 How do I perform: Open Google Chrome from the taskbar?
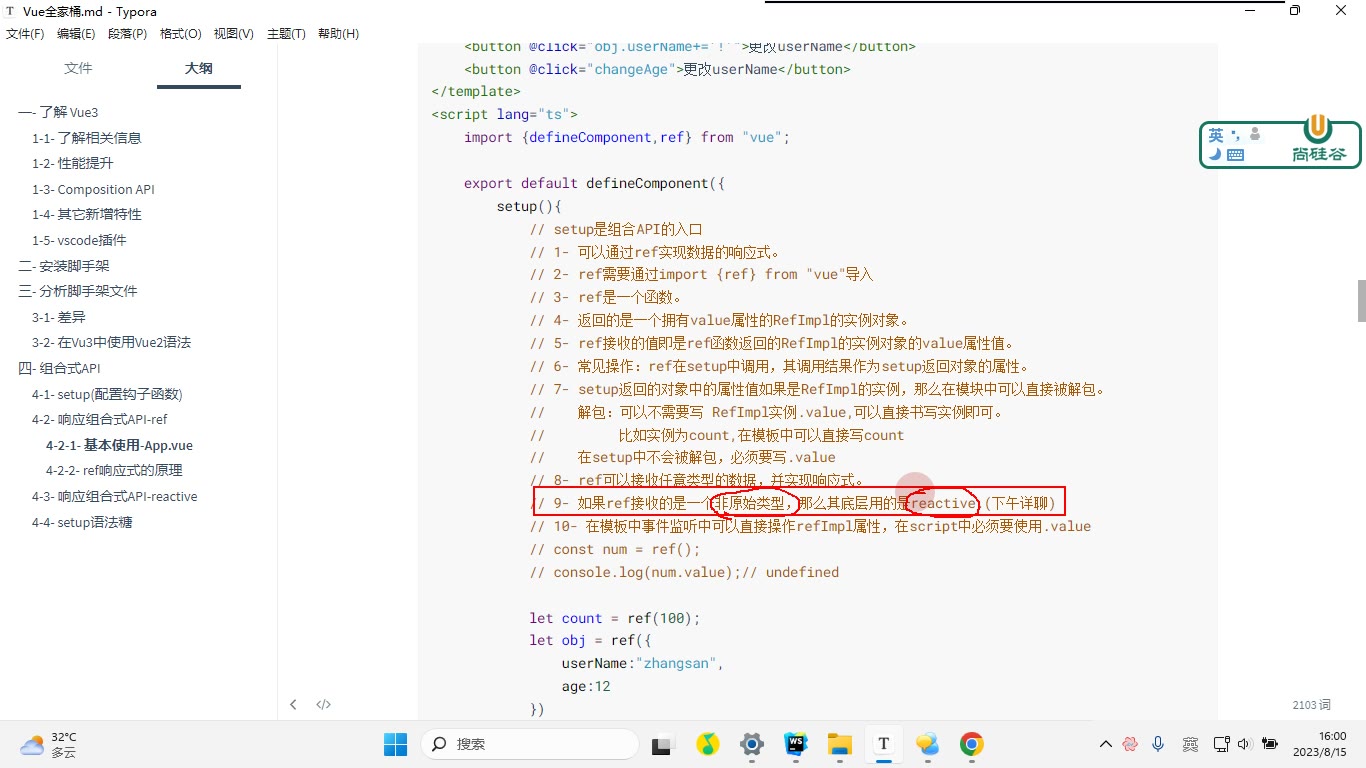pos(971,744)
